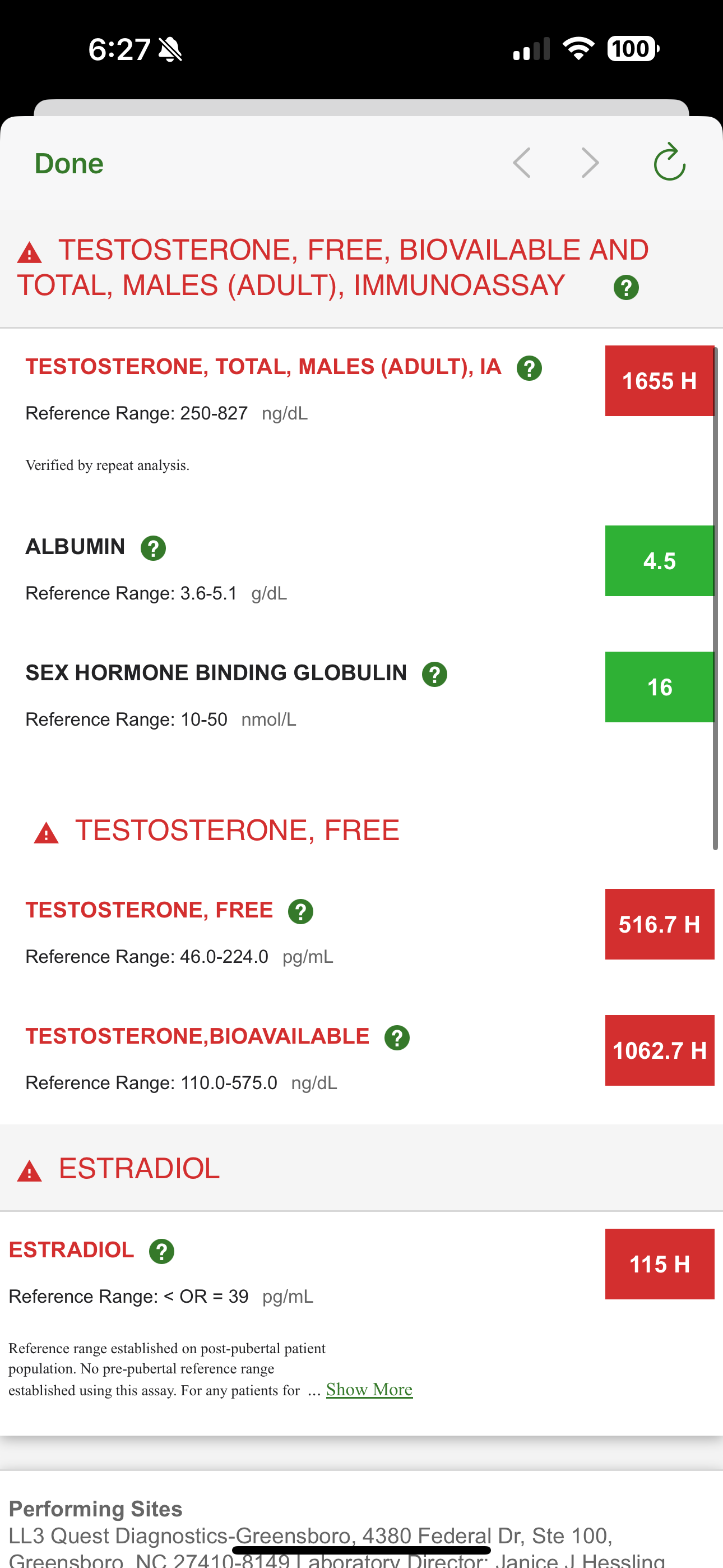Tap the back navigation chevron
This screenshot has width=723, height=1568.
tap(522, 163)
